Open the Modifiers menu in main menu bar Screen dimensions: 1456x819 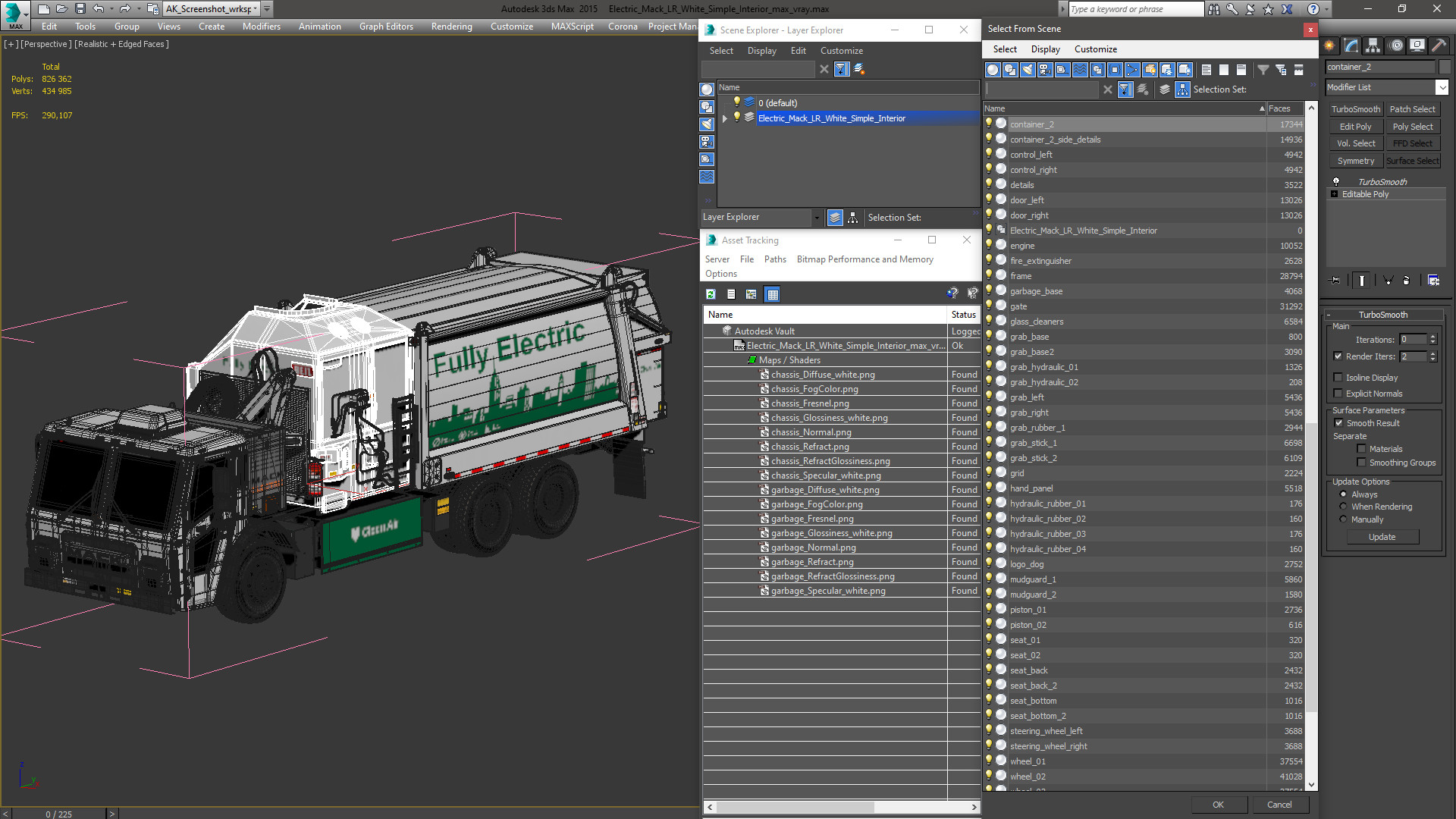click(261, 27)
